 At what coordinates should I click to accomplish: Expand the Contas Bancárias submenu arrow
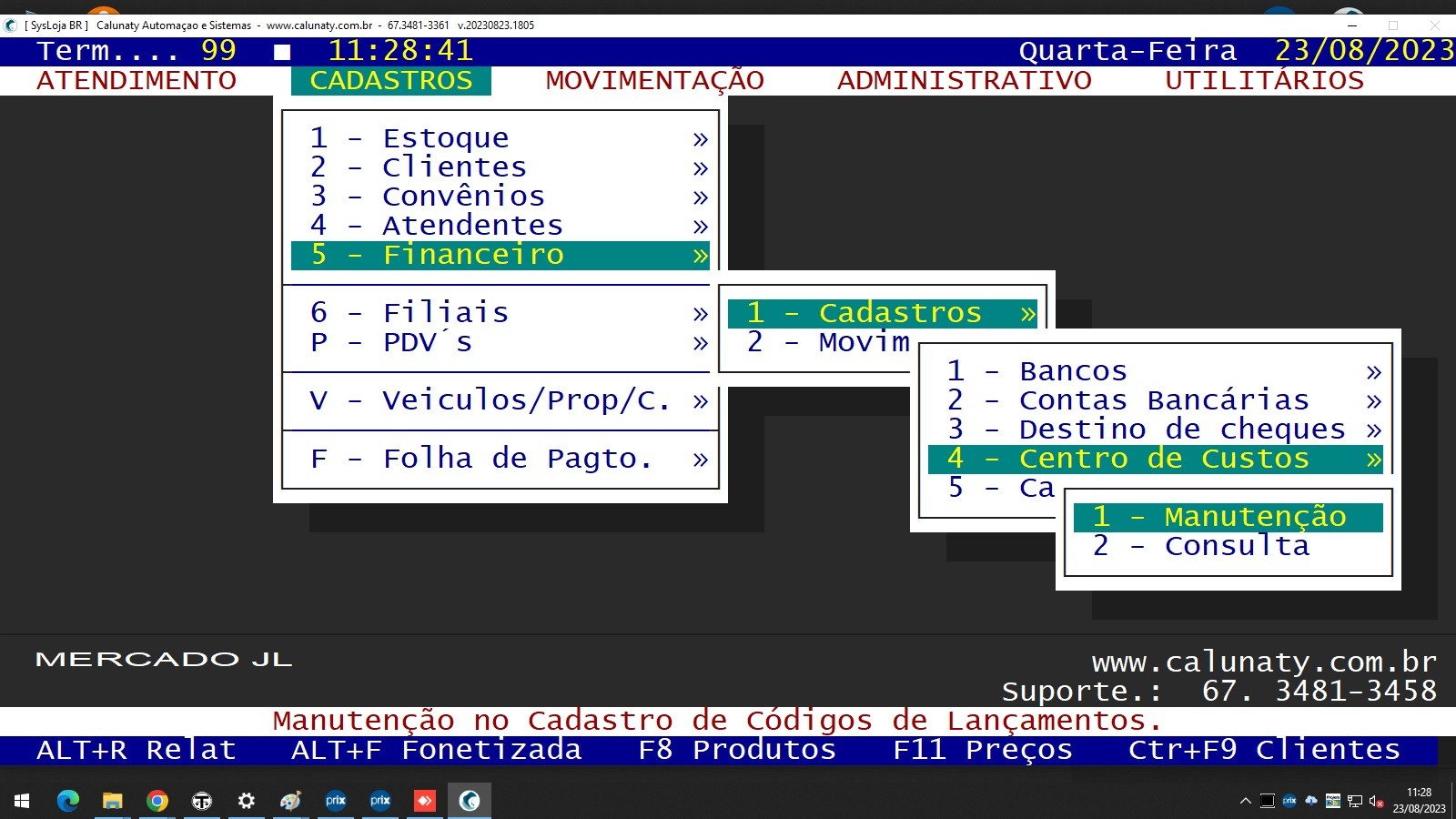tap(1373, 400)
